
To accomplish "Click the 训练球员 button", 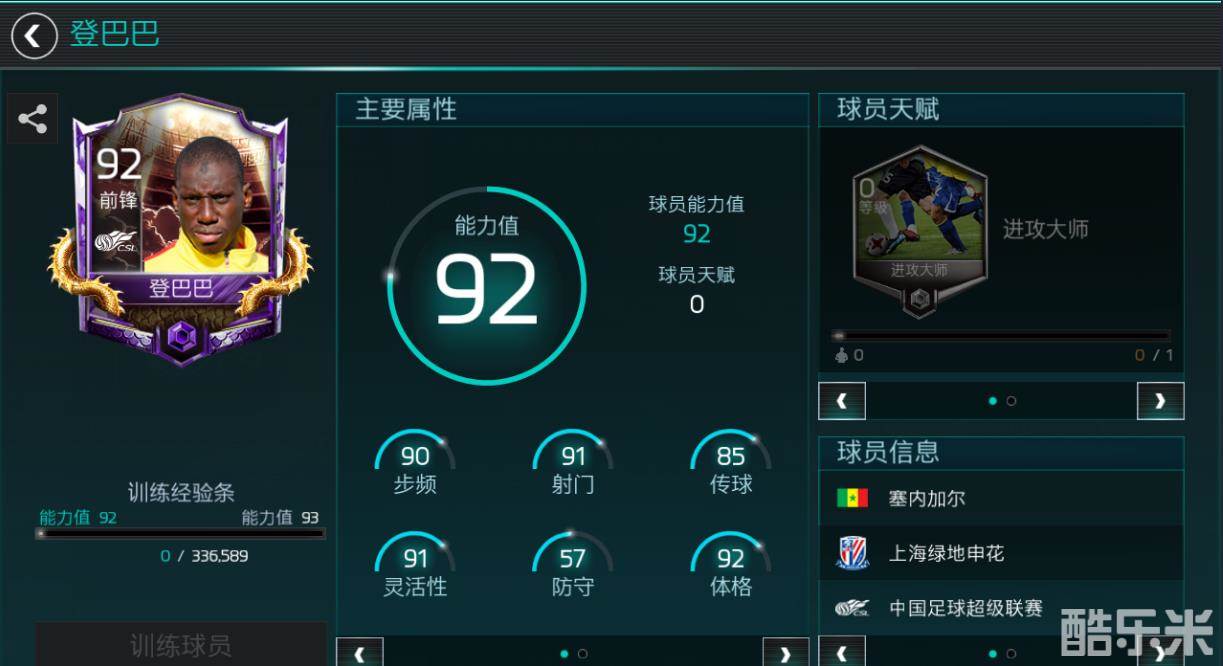I will point(181,644).
